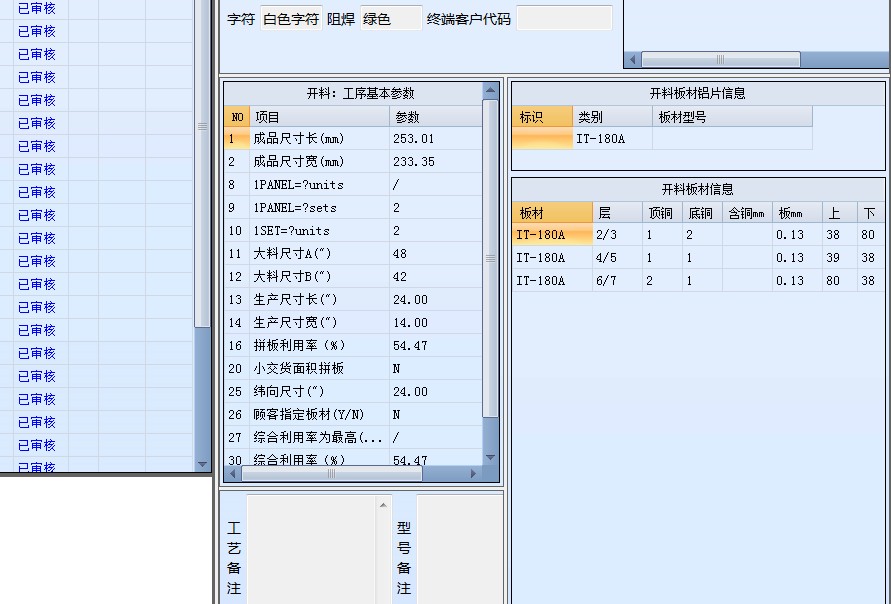Select the IT-180A row with layer 2/3
891x604 pixels.
tap(698, 235)
